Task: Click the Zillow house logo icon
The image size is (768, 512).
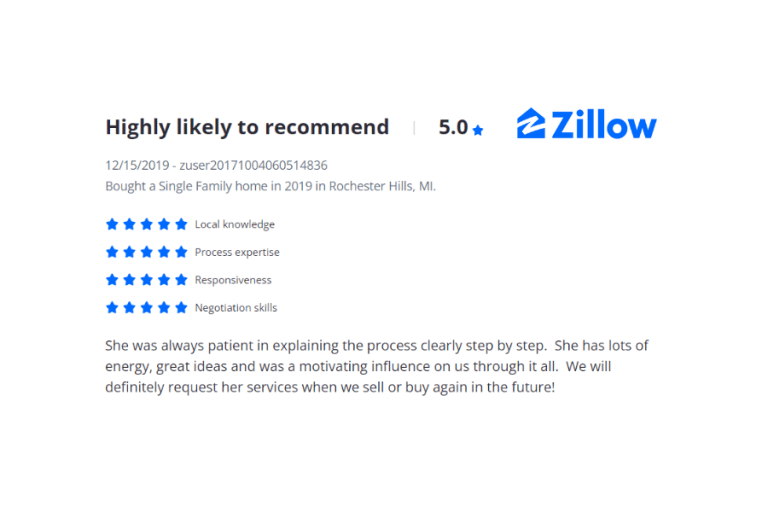Action: (531, 124)
